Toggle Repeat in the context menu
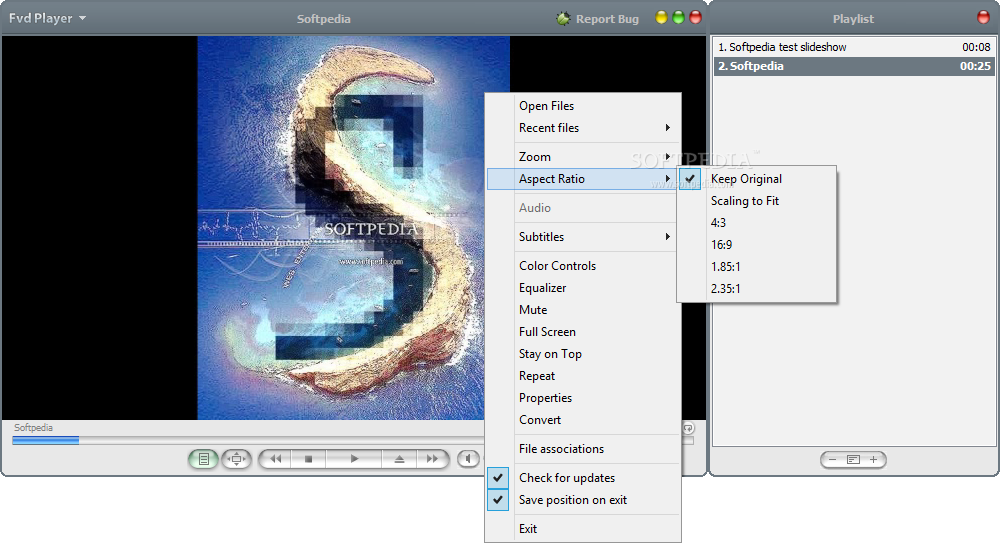The height and width of the screenshot is (543, 1000). [x=583, y=376]
